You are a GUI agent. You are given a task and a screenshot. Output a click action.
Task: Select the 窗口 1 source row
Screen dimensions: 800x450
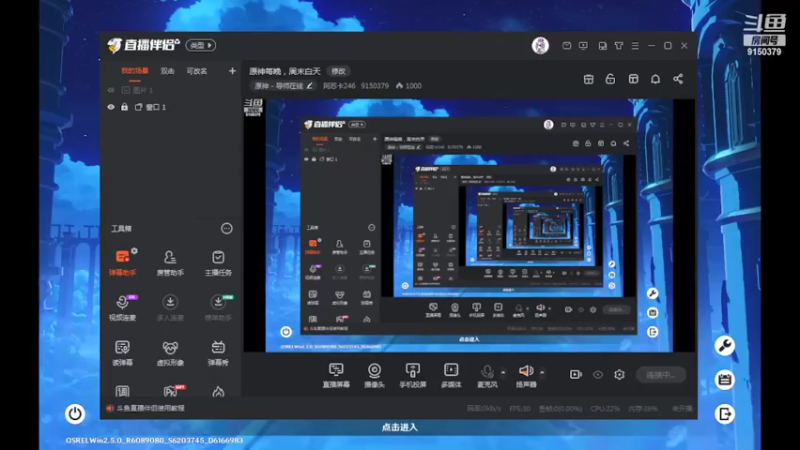point(170,107)
